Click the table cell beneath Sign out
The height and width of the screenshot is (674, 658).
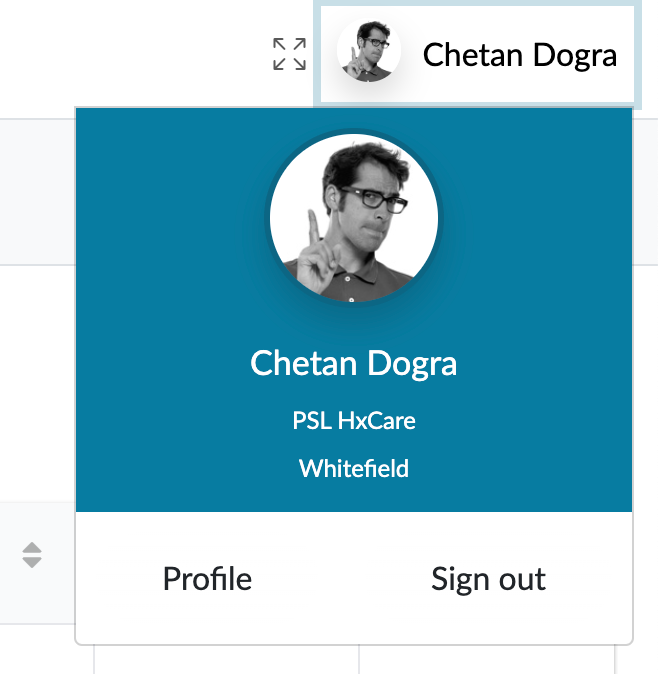coord(486,660)
